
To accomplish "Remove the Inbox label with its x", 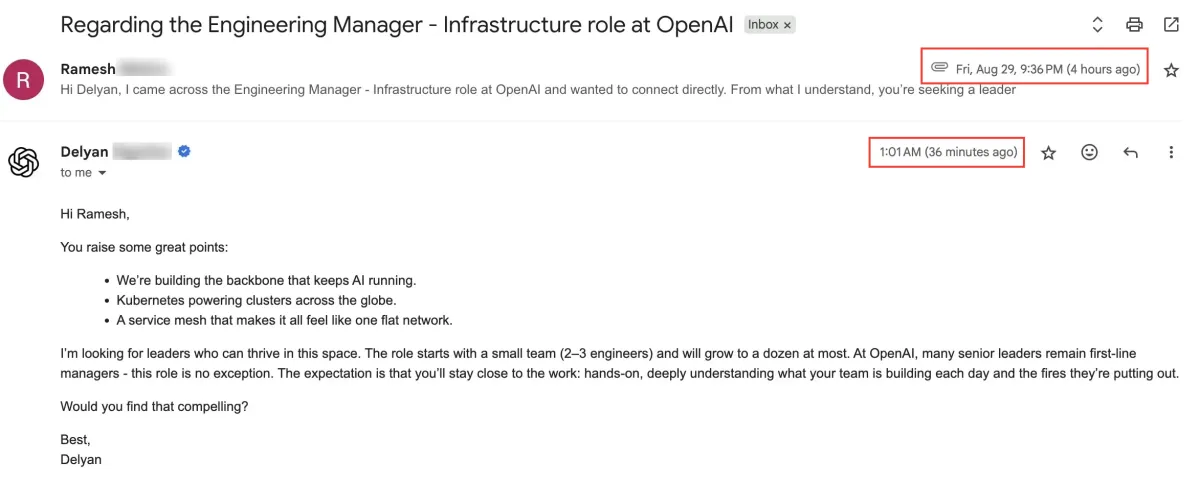I will [x=787, y=25].
